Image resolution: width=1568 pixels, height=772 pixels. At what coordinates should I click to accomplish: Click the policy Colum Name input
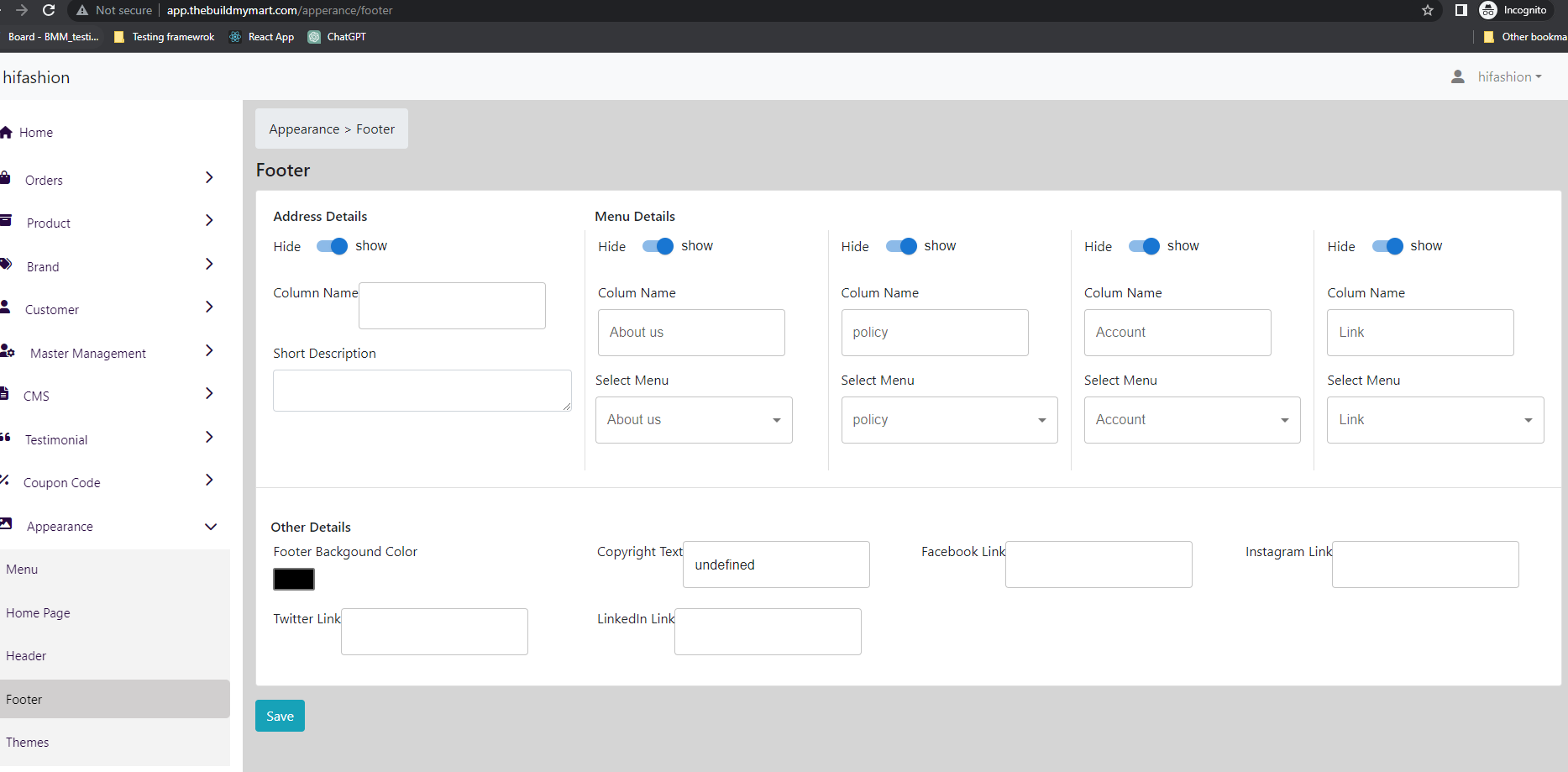click(x=935, y=333)
